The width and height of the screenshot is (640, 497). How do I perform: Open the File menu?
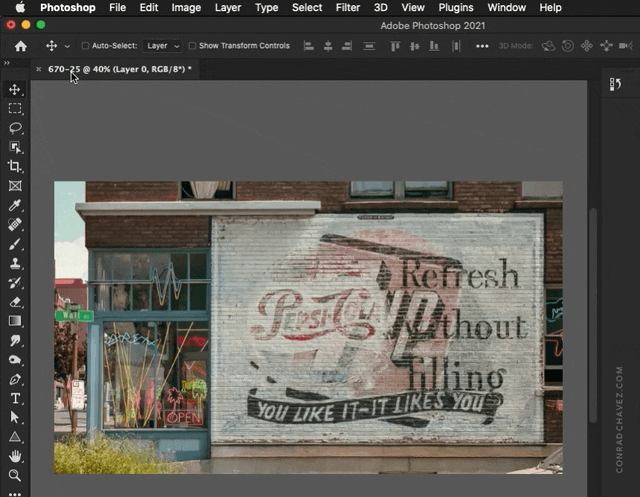click(118, 7)
